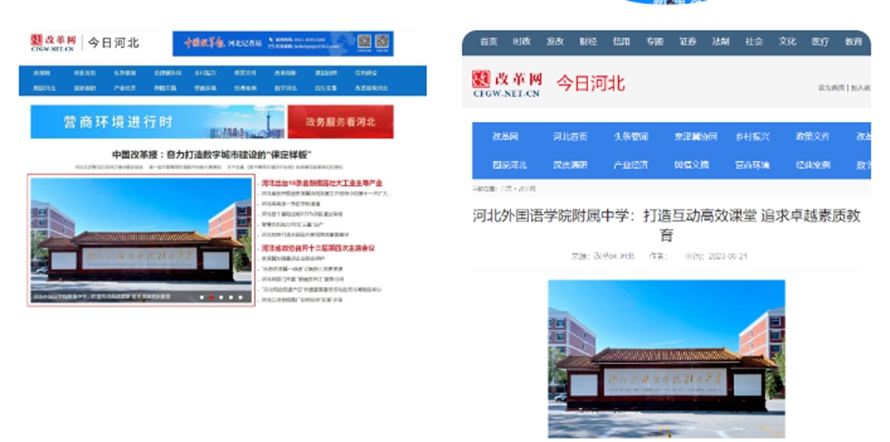This screenshot has width=890, height=442.
Task: Click the 改革网 logo in right page header
Action: click(506, 84)
